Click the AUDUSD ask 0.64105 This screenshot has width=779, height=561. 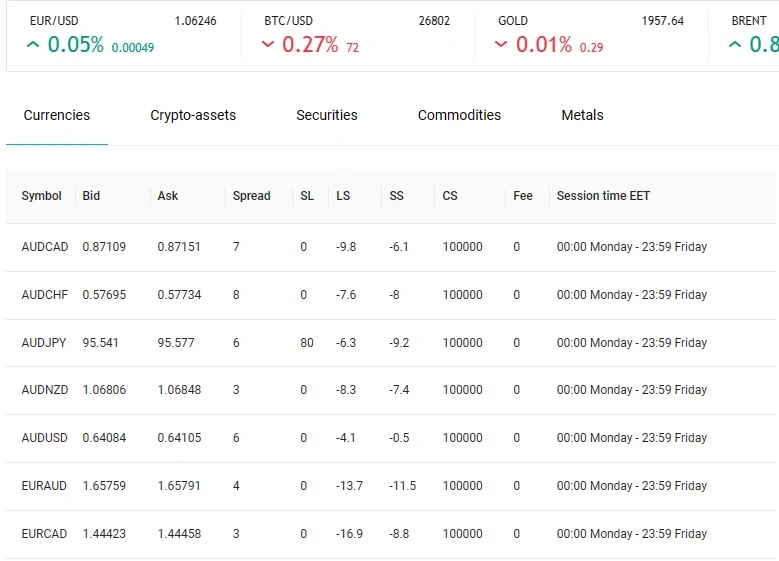point(179,438)
